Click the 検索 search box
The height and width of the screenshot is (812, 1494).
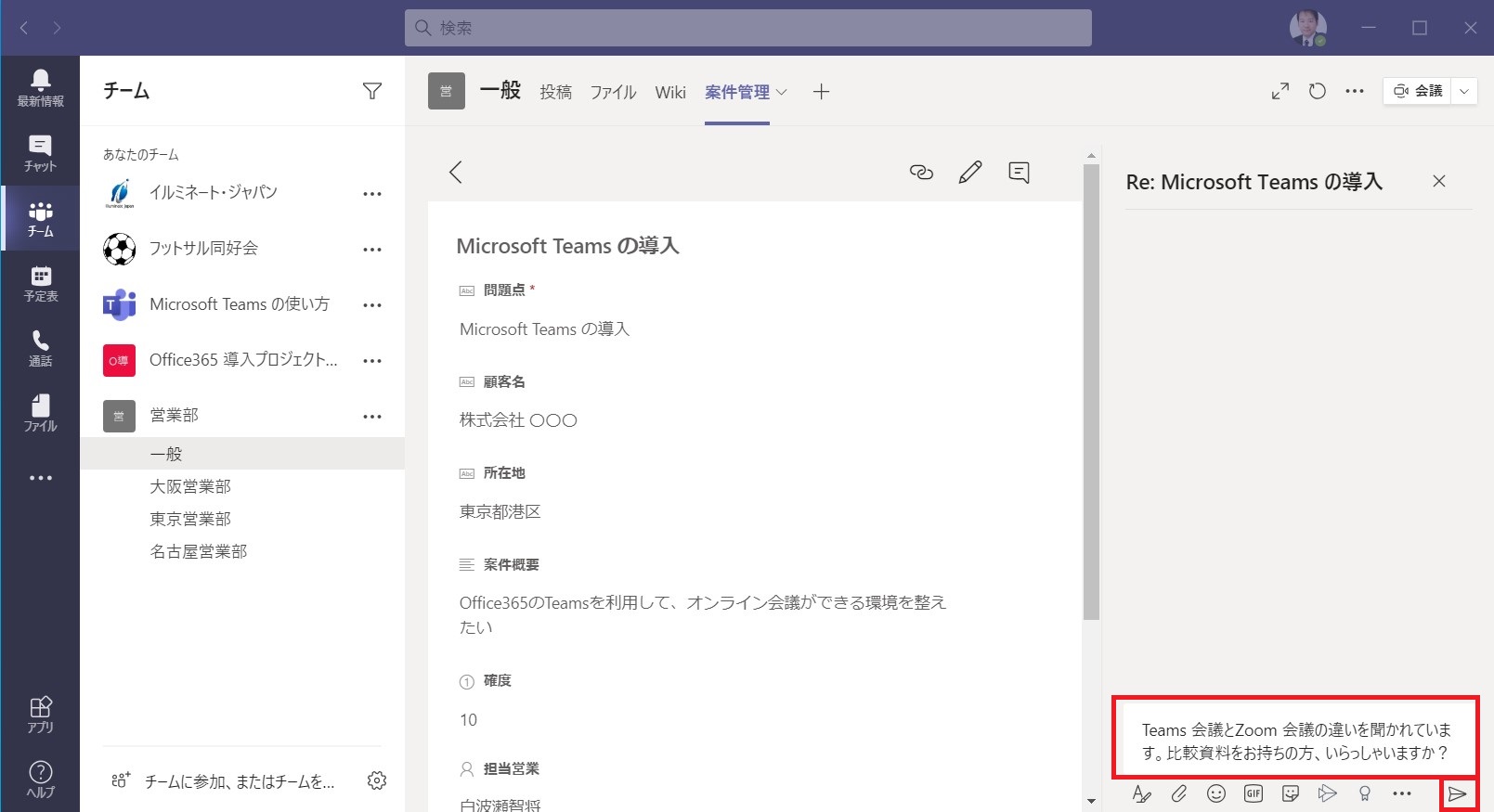[748, 28]
